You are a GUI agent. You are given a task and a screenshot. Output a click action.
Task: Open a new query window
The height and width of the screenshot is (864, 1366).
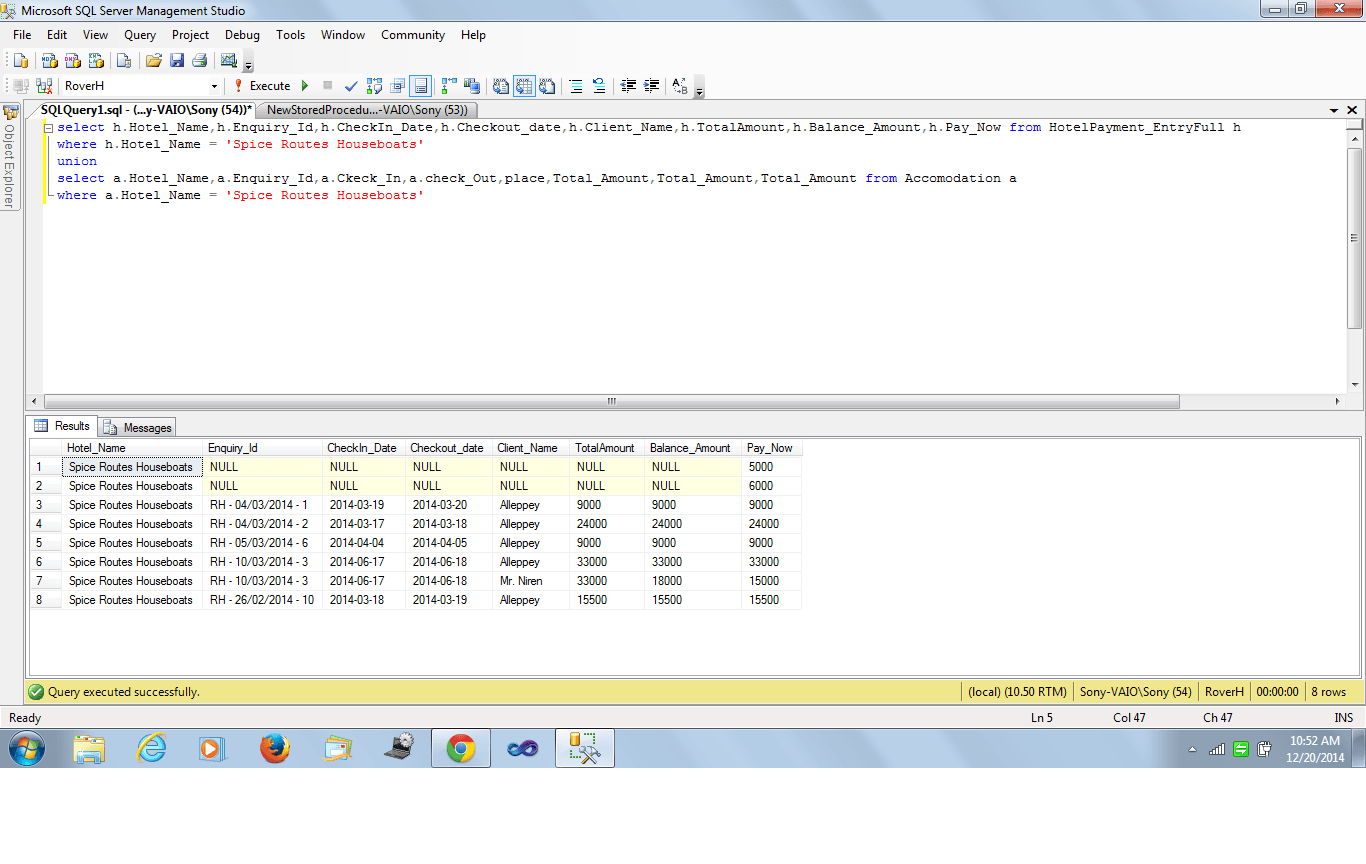tap(20, 60)
